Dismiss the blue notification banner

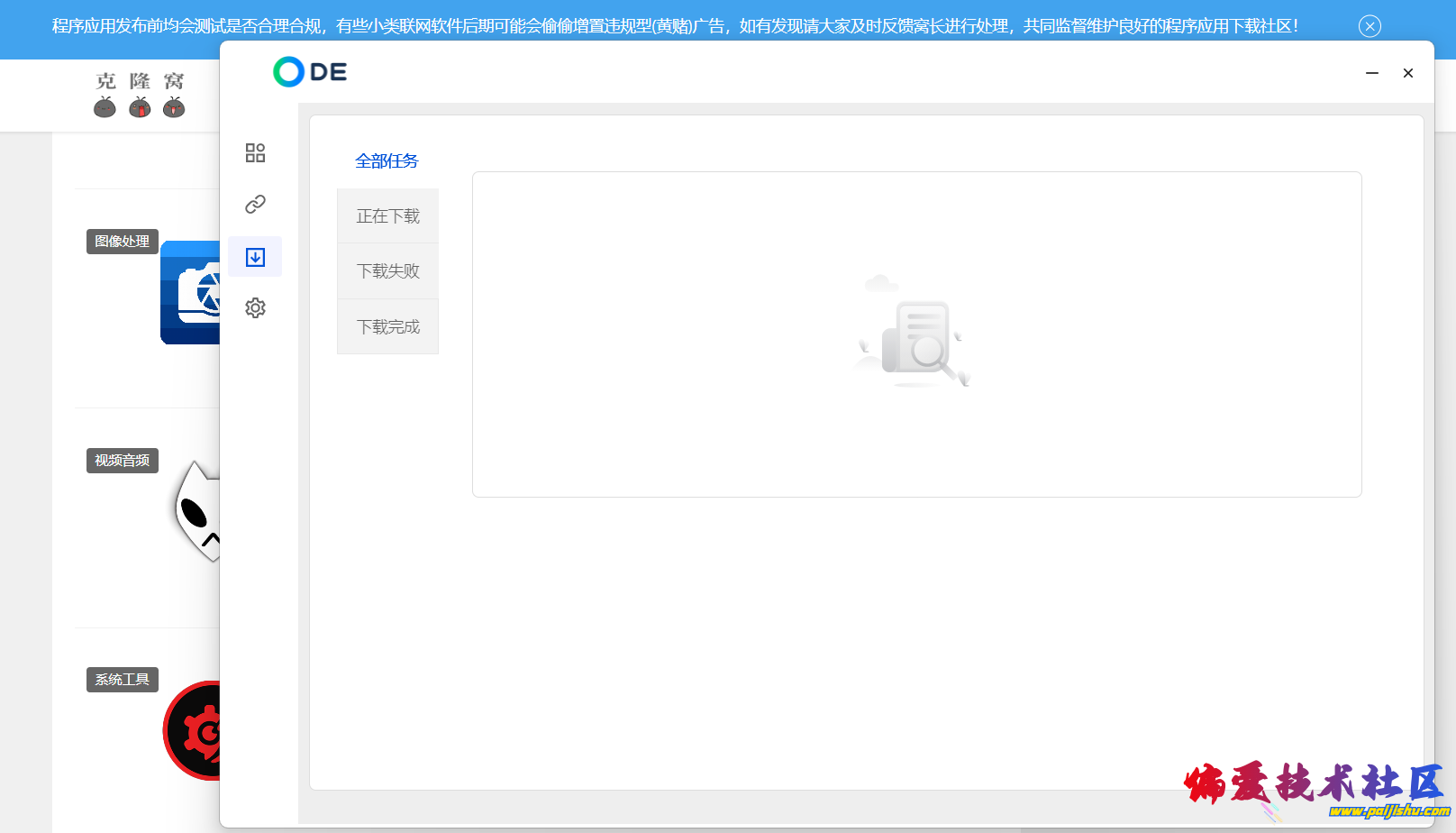(x=1369, y=26)
